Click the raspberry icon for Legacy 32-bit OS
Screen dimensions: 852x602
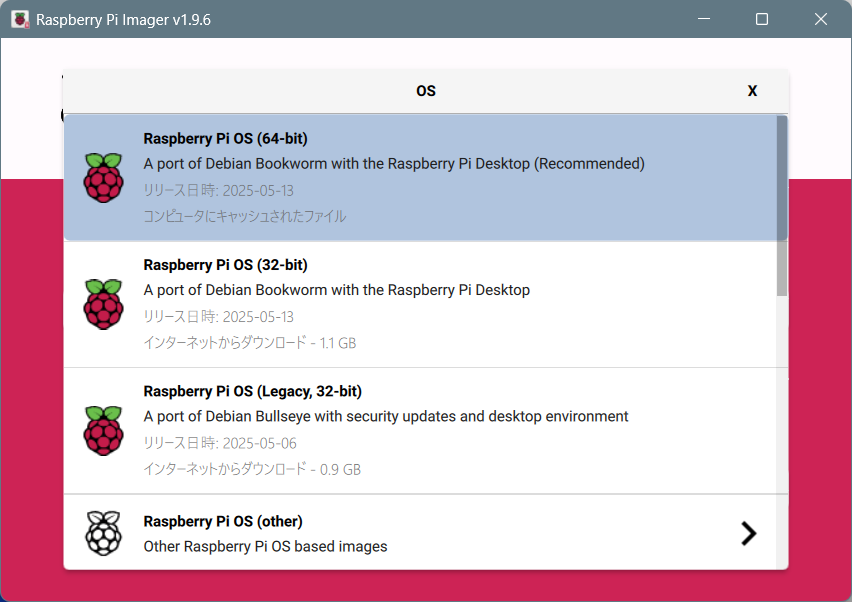point(103,430)
